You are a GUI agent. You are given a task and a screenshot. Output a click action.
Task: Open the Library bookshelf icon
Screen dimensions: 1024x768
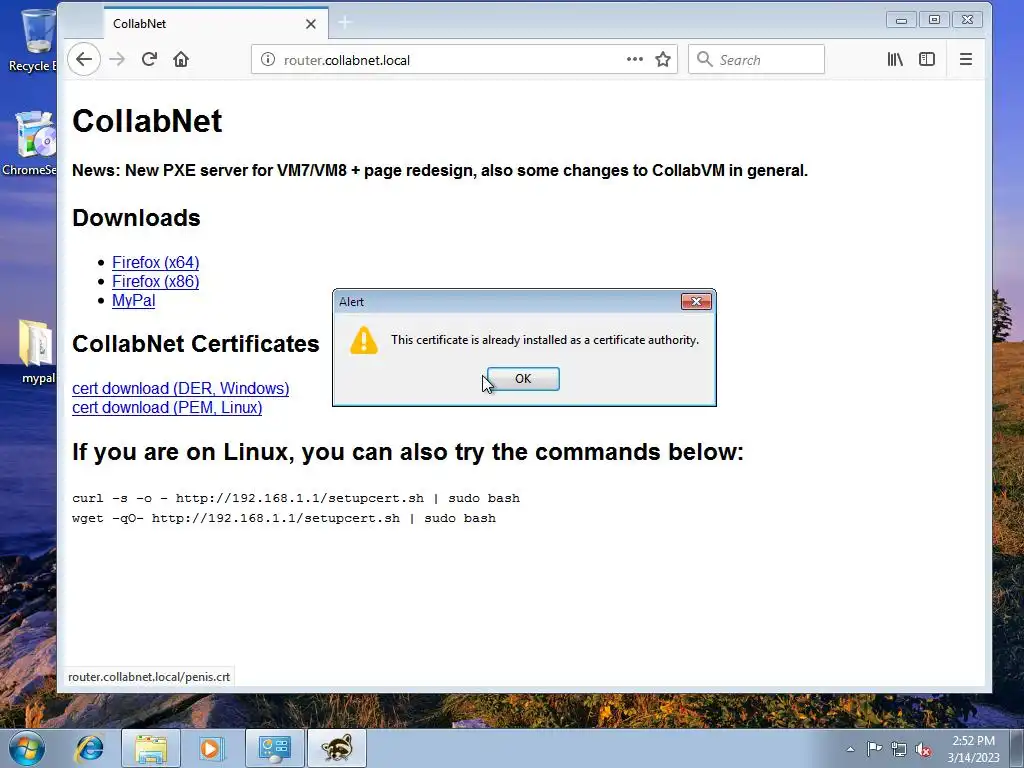point(895,59)
